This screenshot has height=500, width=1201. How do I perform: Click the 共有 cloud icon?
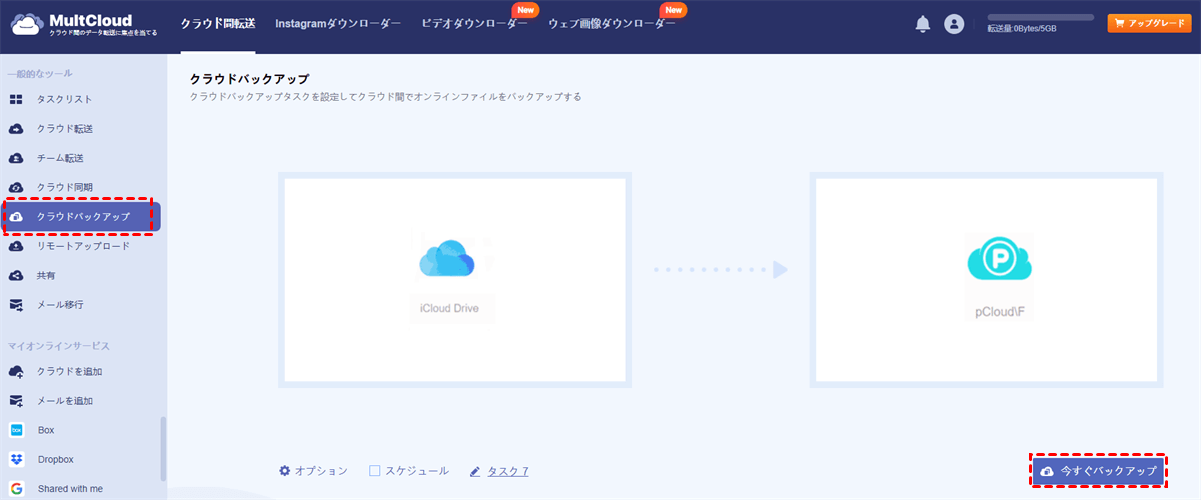(16, 275)
